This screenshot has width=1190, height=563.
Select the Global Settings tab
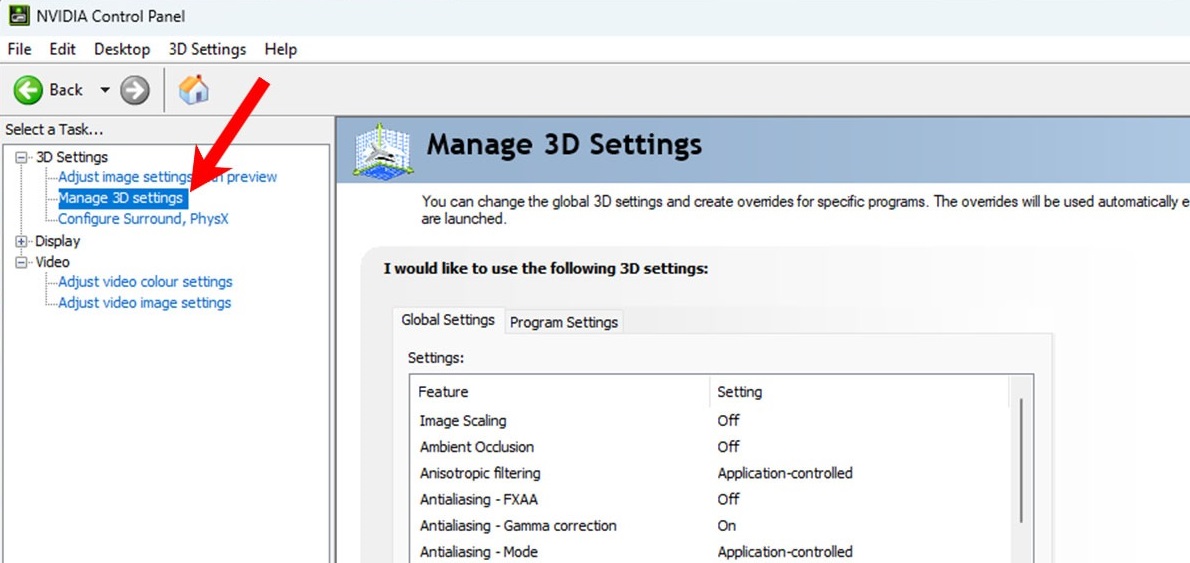(448, 320)
